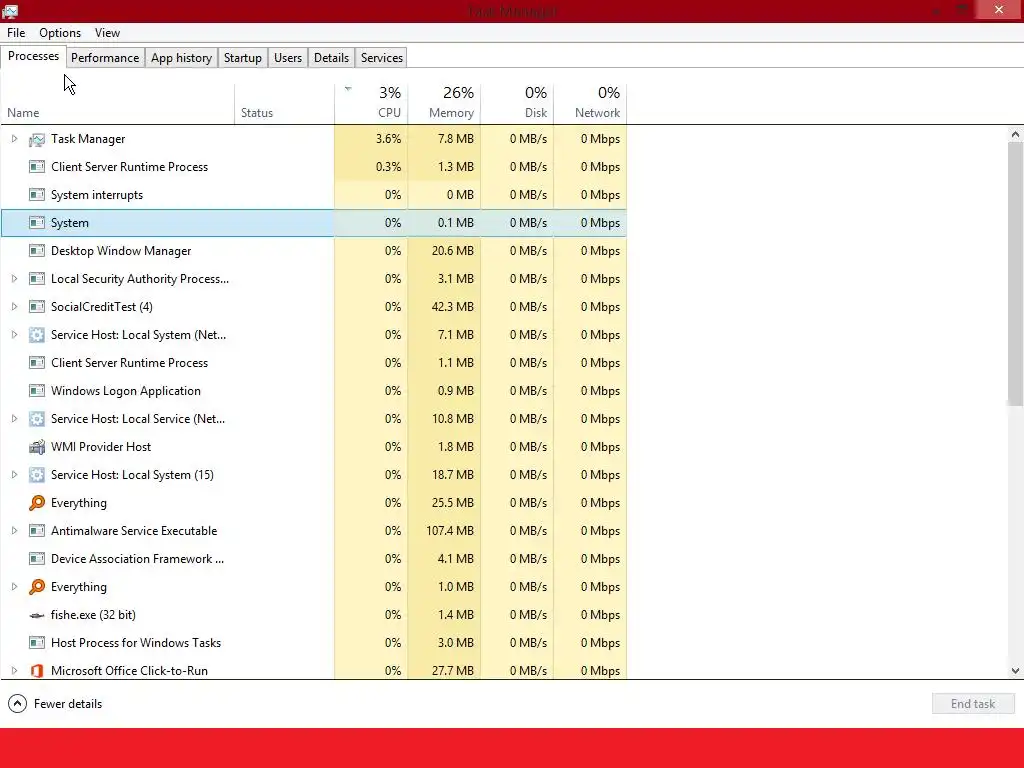
Task: Click the fishe.exe fish icon
Action: (x=37, y=615)
